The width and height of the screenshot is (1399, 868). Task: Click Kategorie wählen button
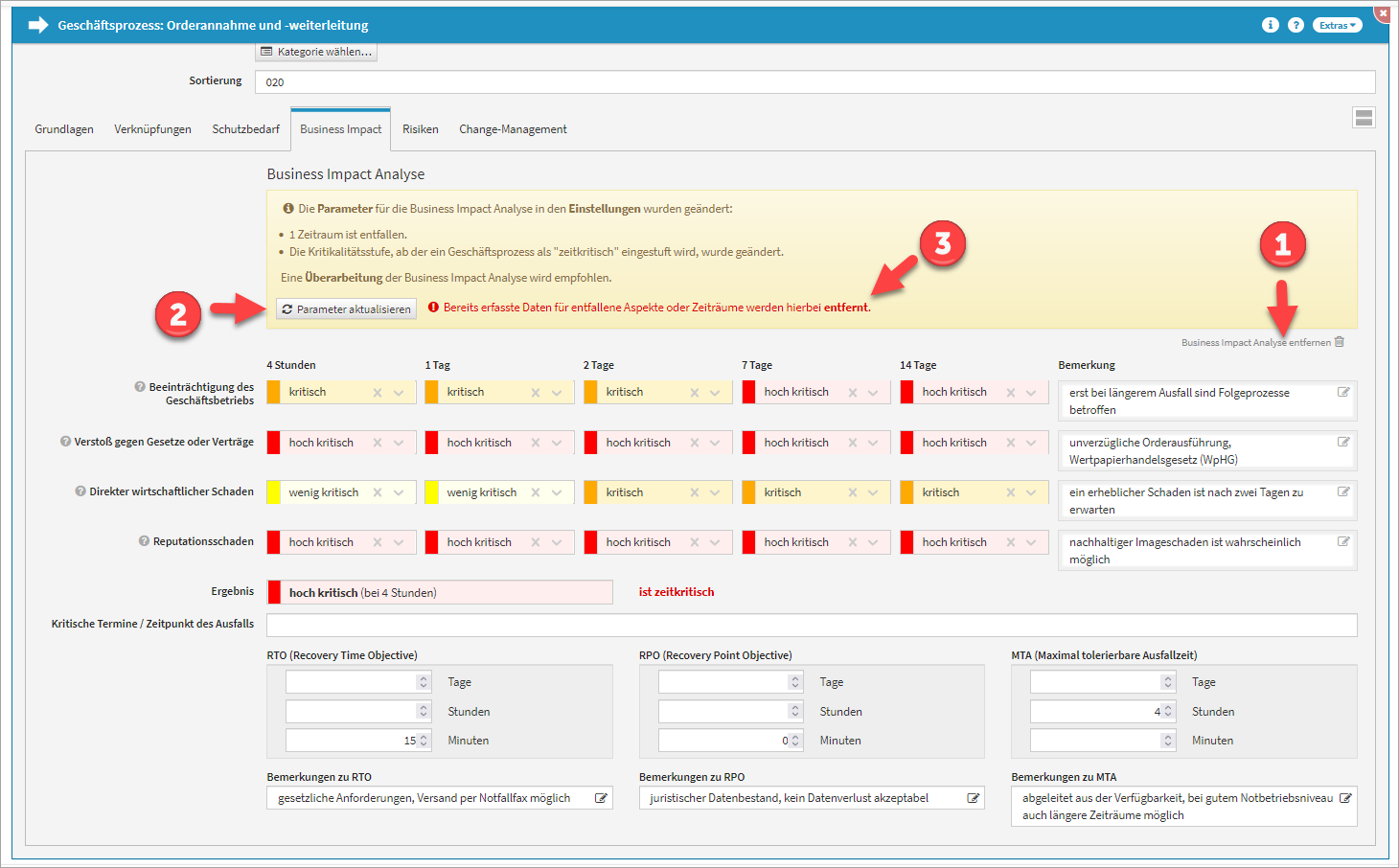(x=316, y=52)
